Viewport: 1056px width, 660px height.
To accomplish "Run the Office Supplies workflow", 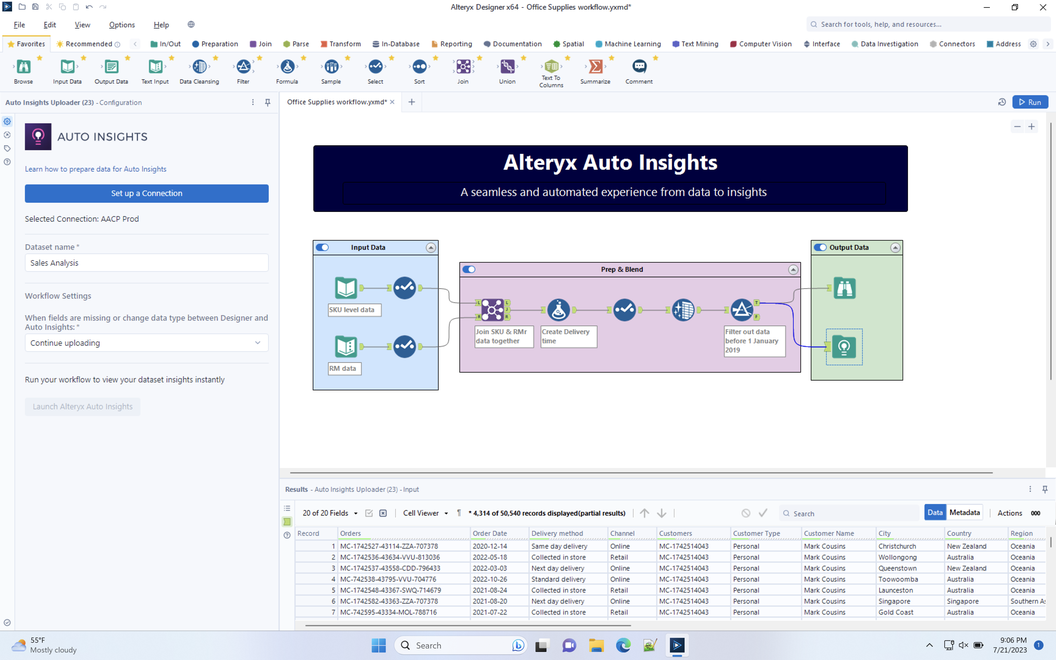I will tap(1030, 101).
